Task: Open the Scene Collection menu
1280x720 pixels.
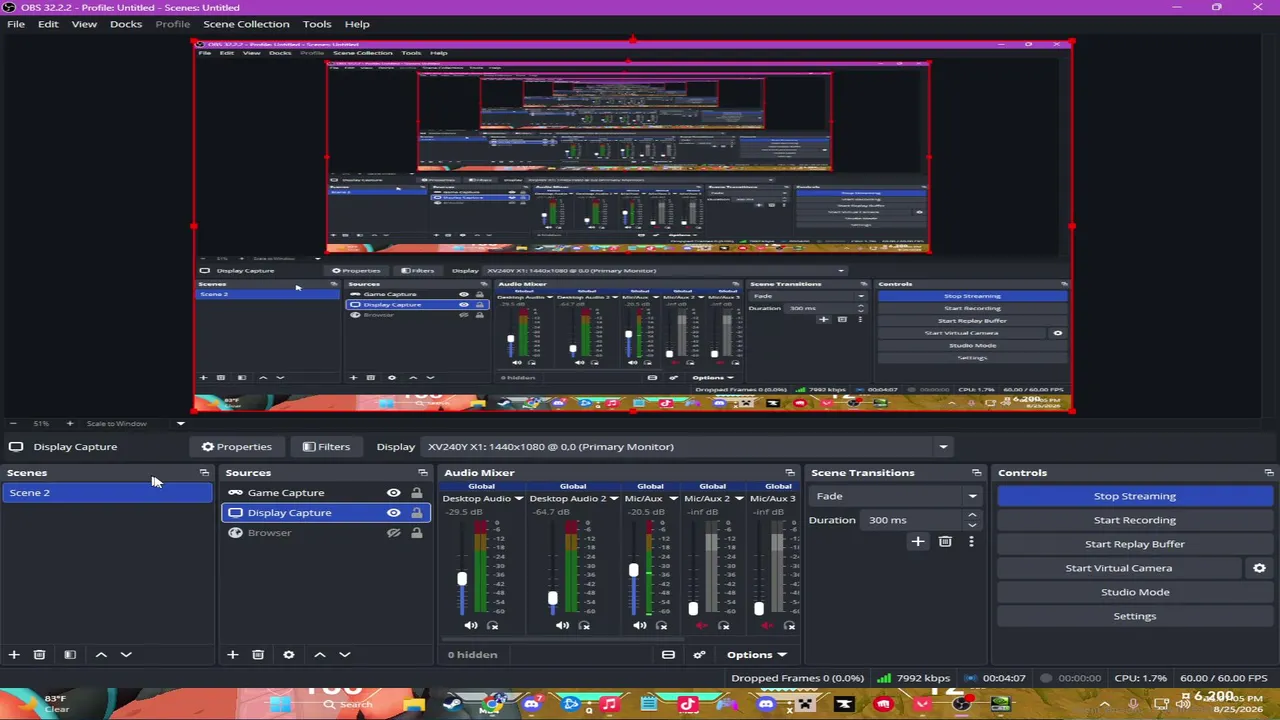Action: point(246,24)
